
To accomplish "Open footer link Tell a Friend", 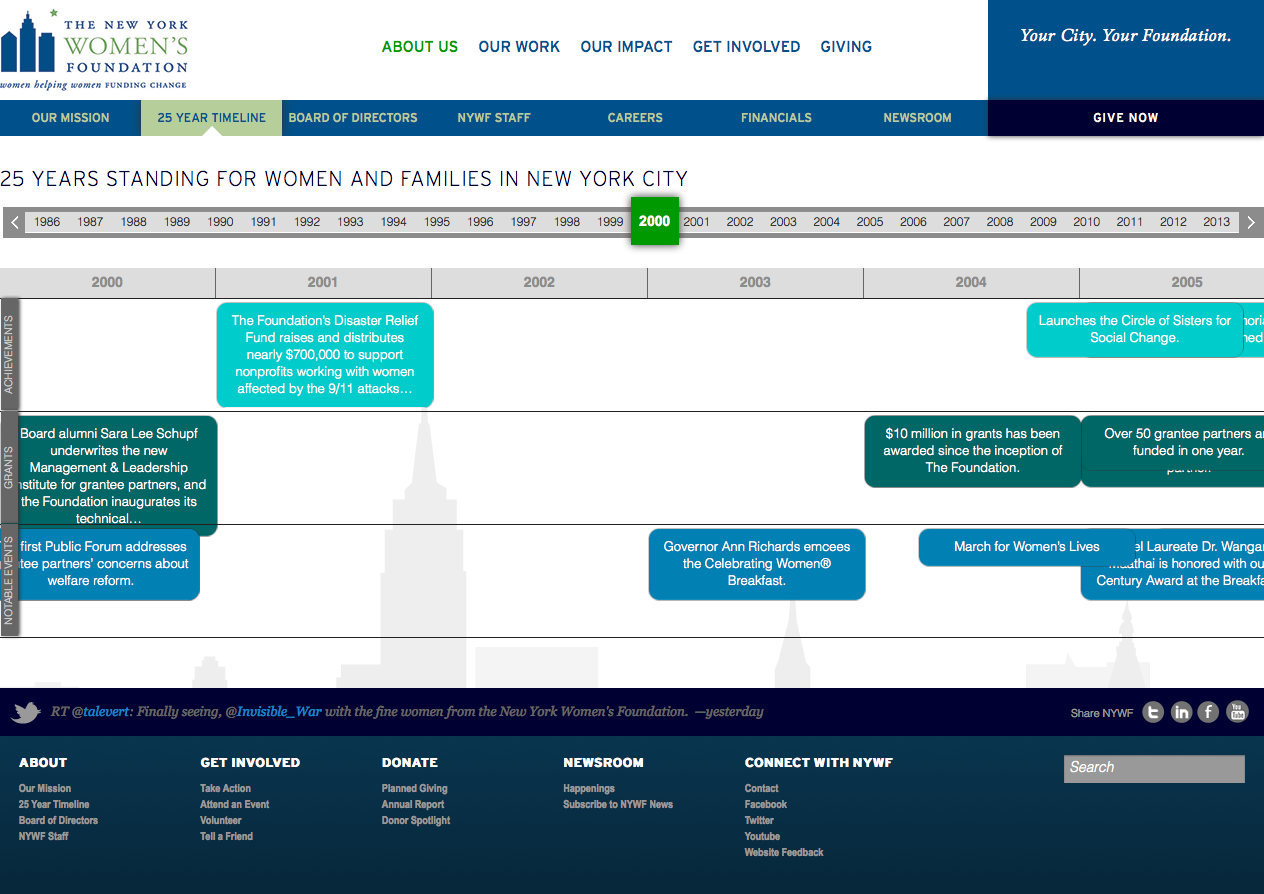I will tap(226, 836).
